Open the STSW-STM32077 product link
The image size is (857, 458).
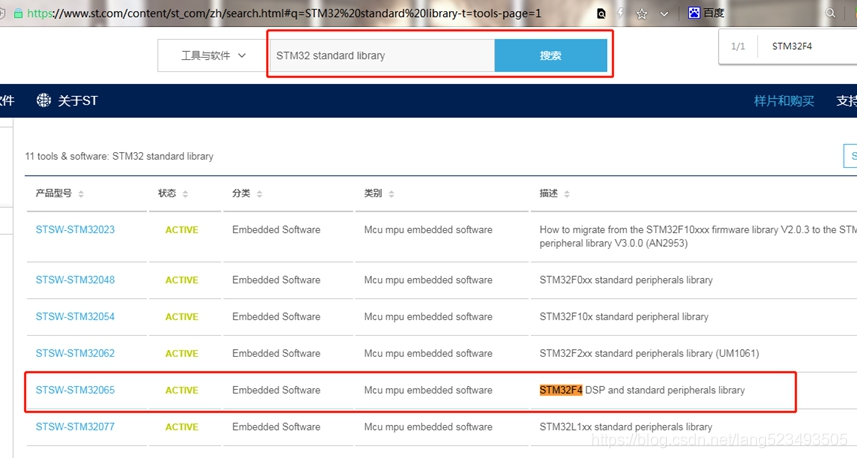[75, 426]
